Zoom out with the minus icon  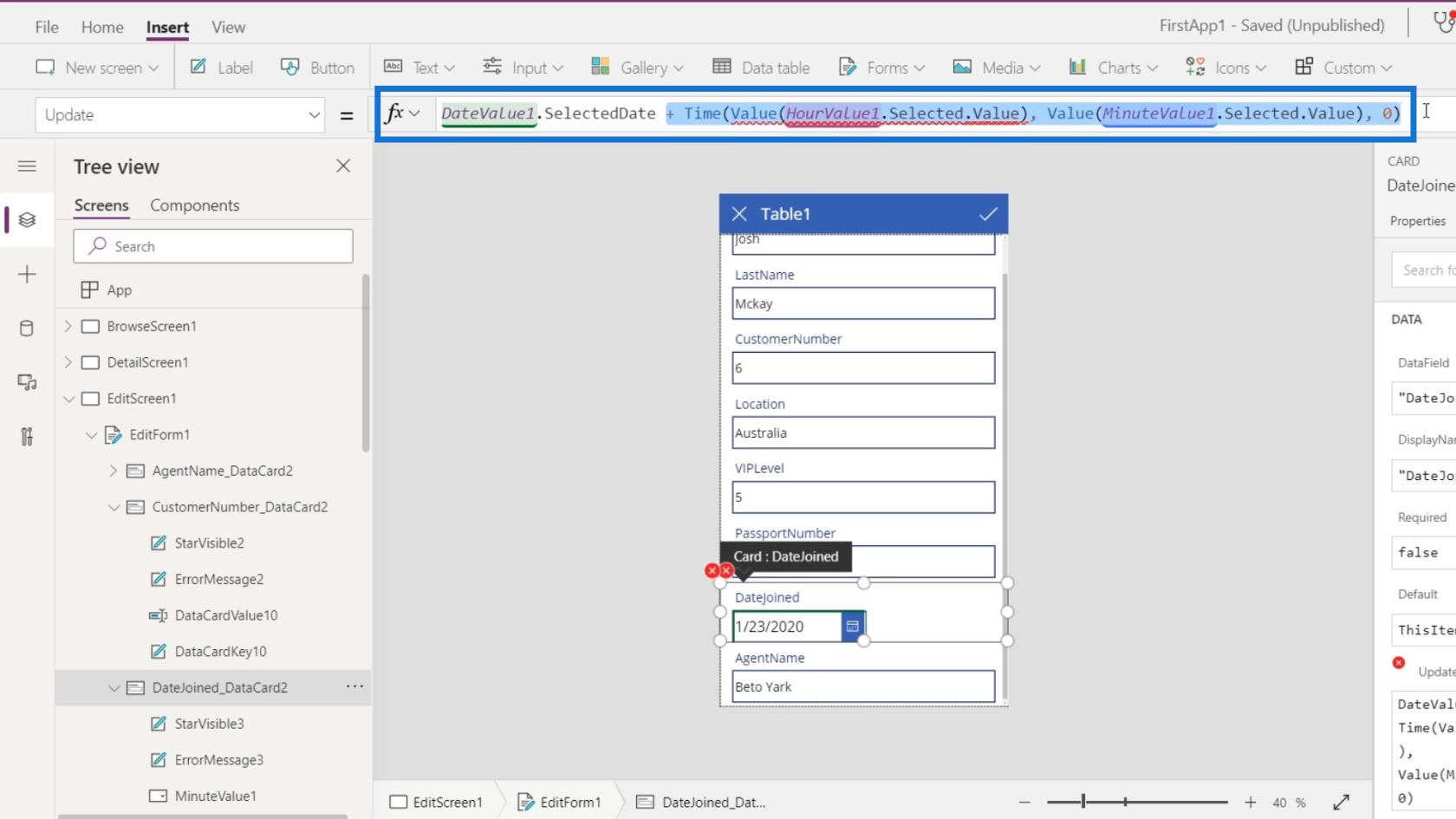(x=1024, y=803)
